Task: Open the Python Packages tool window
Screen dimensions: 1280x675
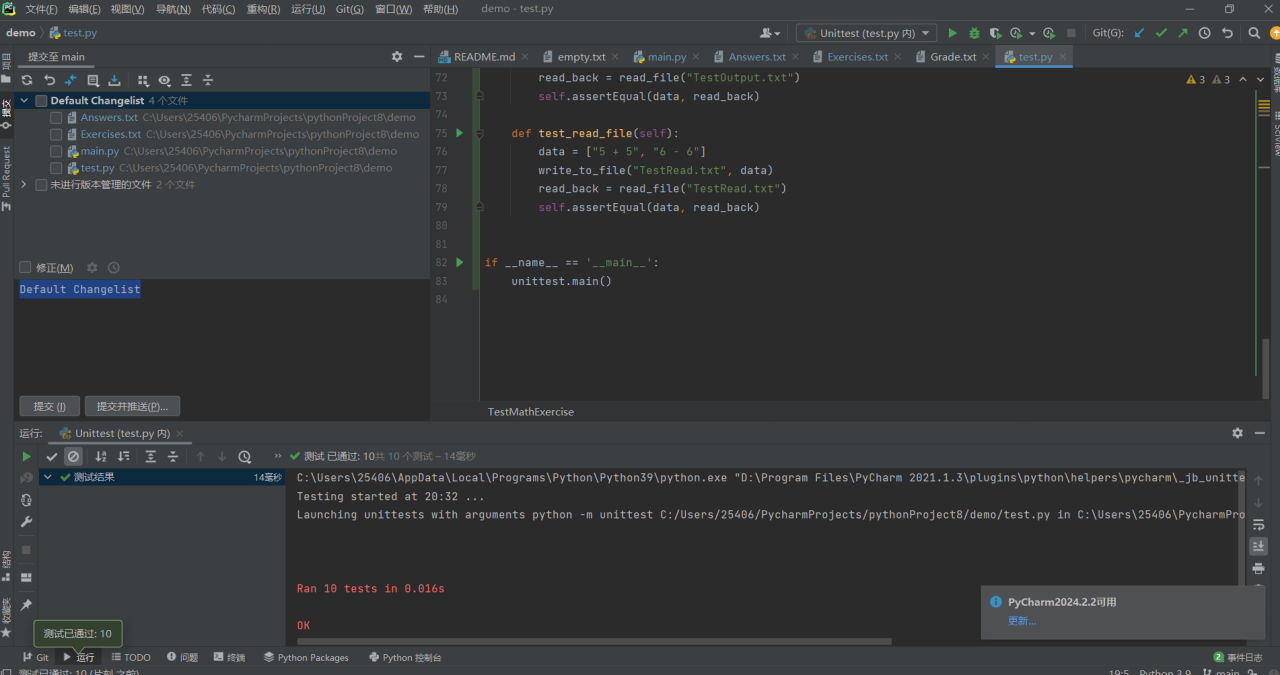Action: pos(306,657)
